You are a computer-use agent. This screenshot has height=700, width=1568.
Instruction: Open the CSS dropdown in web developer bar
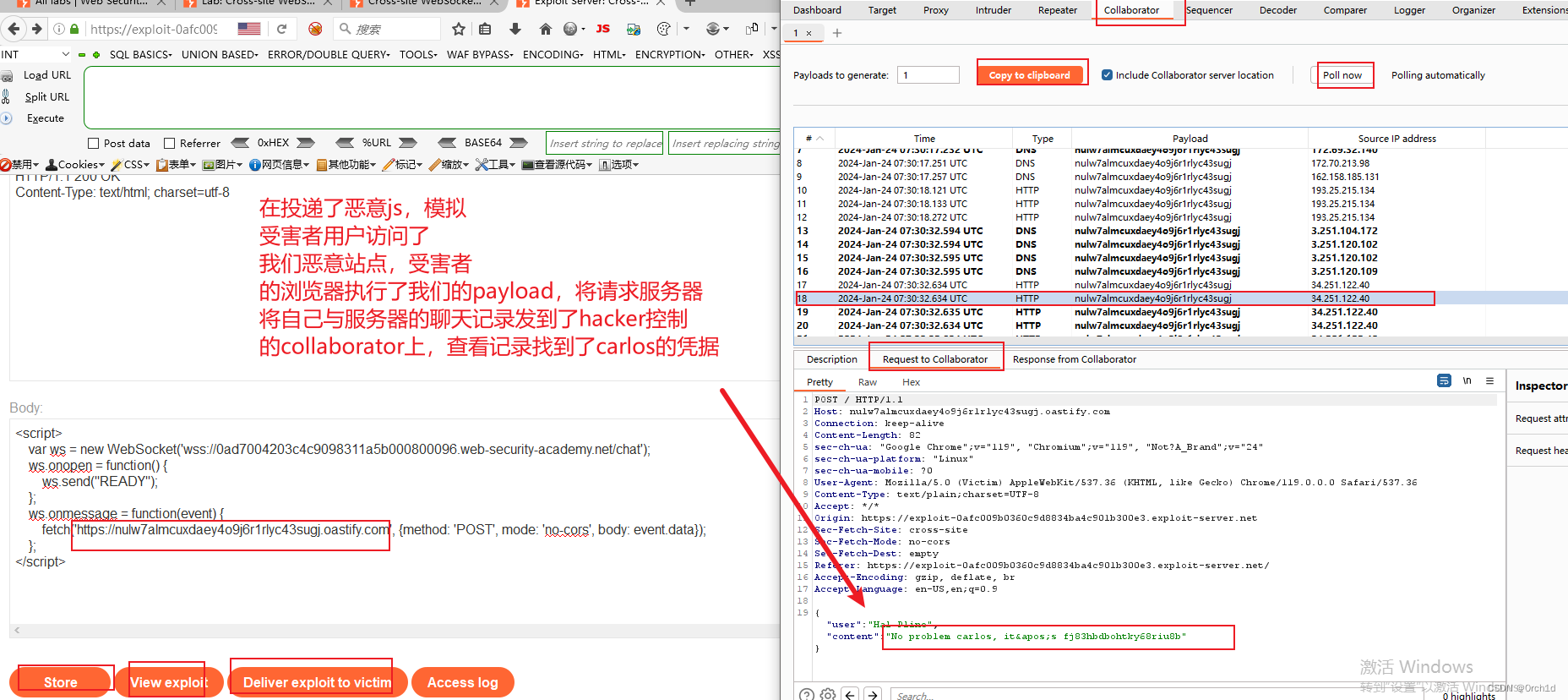130,165
